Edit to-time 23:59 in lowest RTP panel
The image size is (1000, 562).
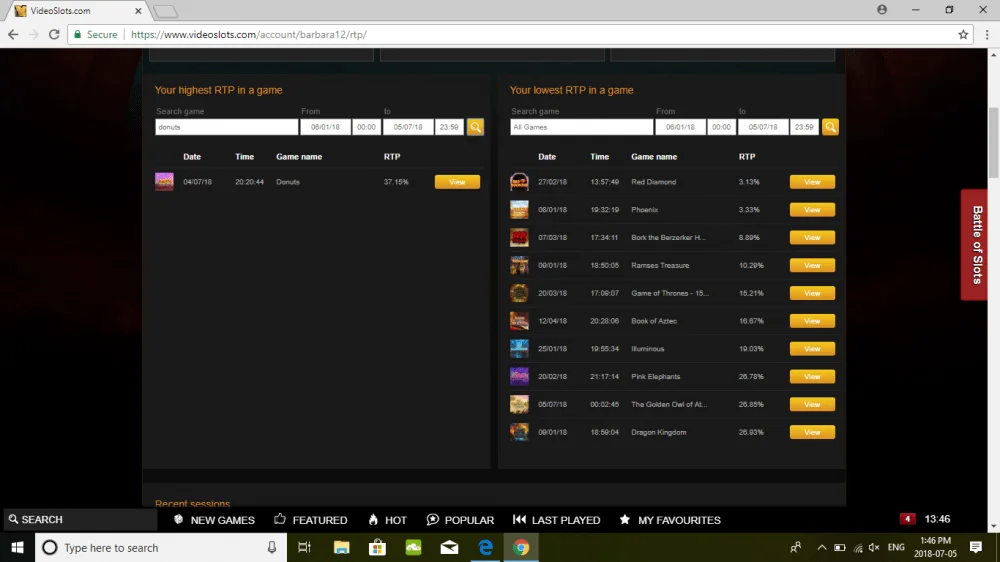[804, 127]
